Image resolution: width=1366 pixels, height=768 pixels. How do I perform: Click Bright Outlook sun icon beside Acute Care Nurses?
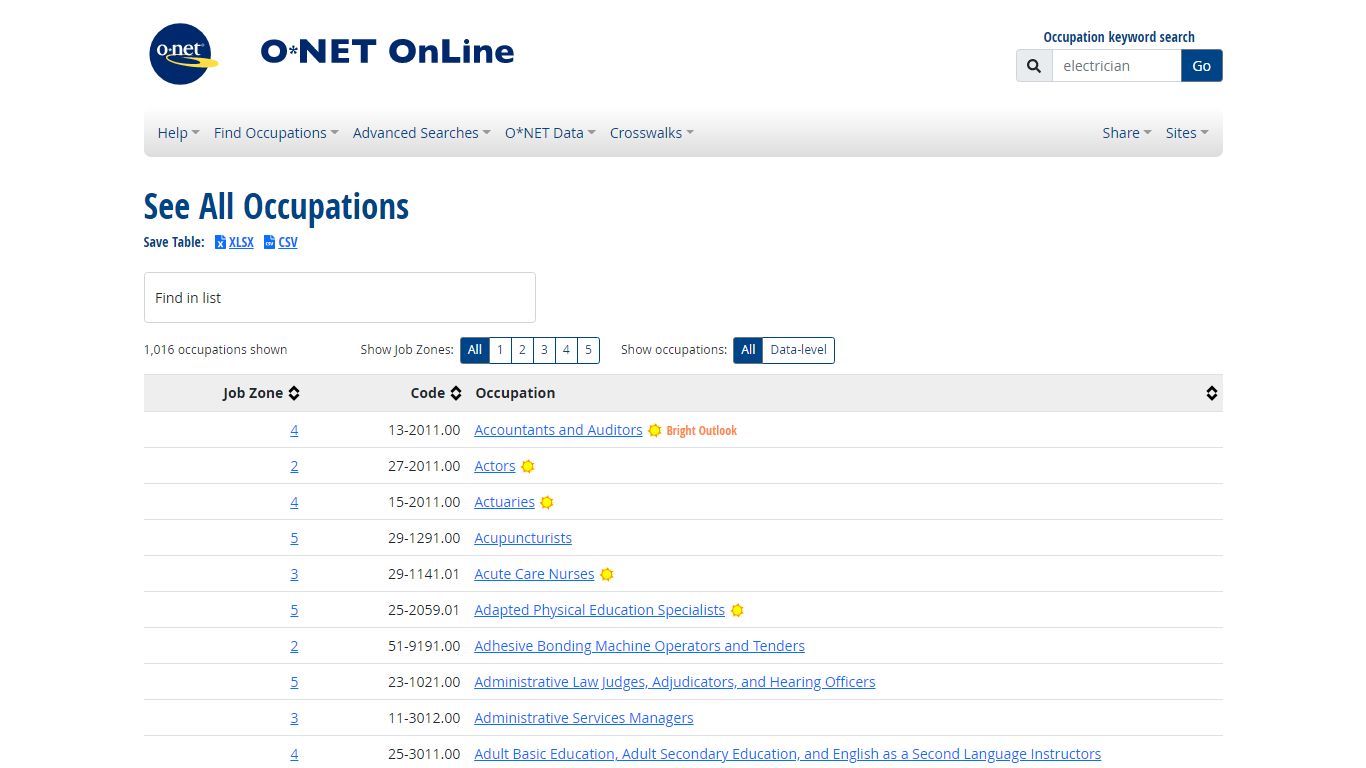[x=607, y=574]
